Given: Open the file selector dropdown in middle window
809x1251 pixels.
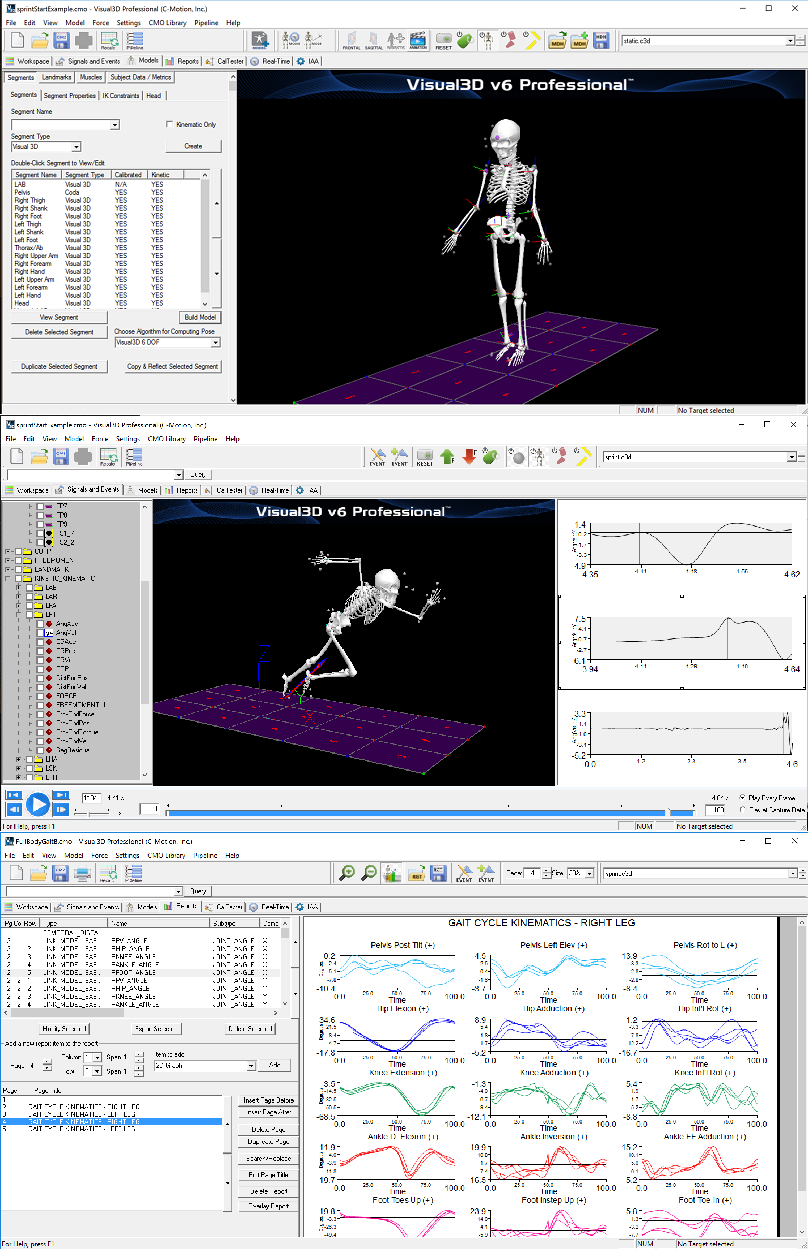Looking at the screenshot, I should click(792, 457).
